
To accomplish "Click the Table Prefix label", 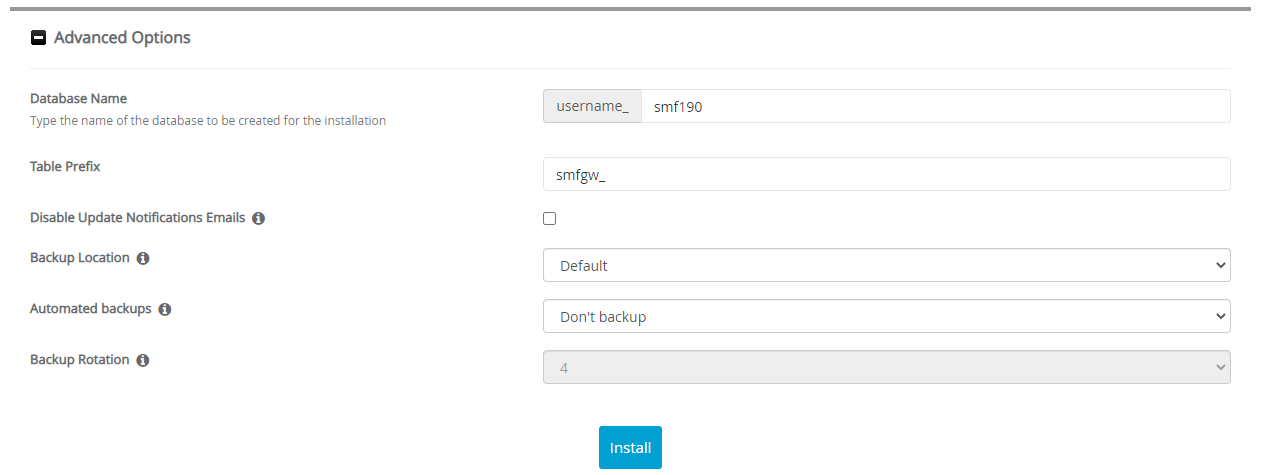I will tap(65, 166).
